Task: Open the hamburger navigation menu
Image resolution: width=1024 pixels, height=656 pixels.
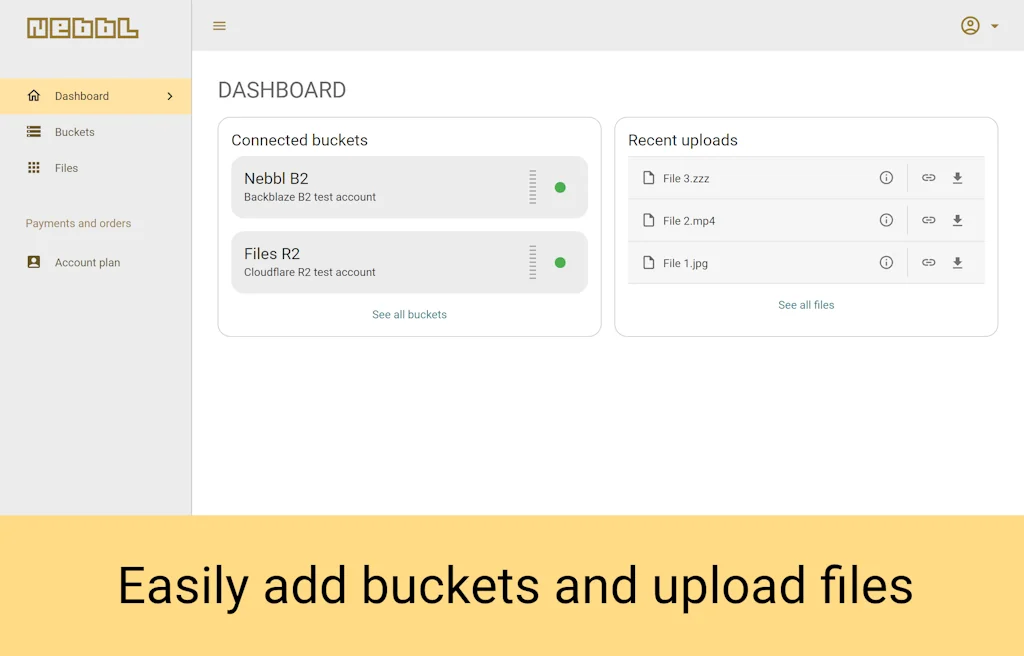Action: (x=219, y=26)
